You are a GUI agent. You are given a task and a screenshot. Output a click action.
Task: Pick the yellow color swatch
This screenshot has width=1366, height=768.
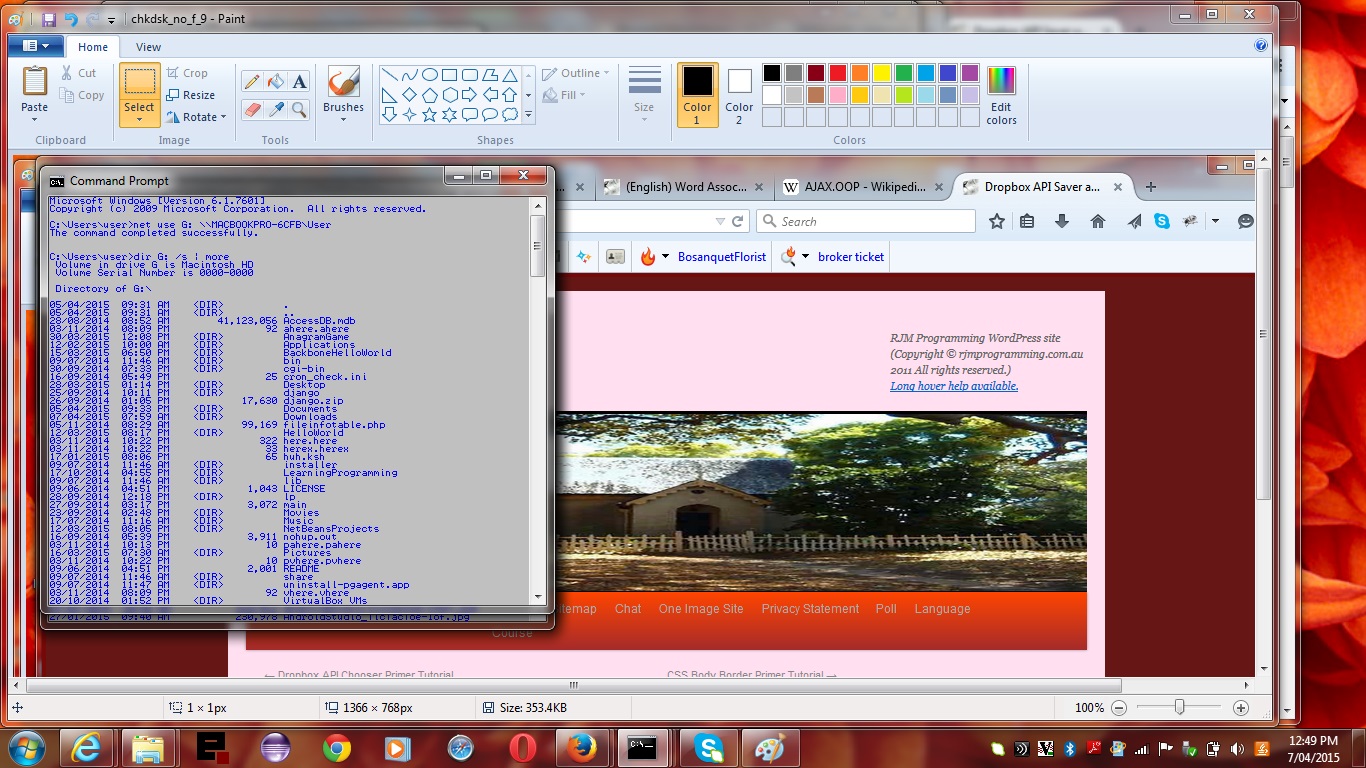coord(882,73)
